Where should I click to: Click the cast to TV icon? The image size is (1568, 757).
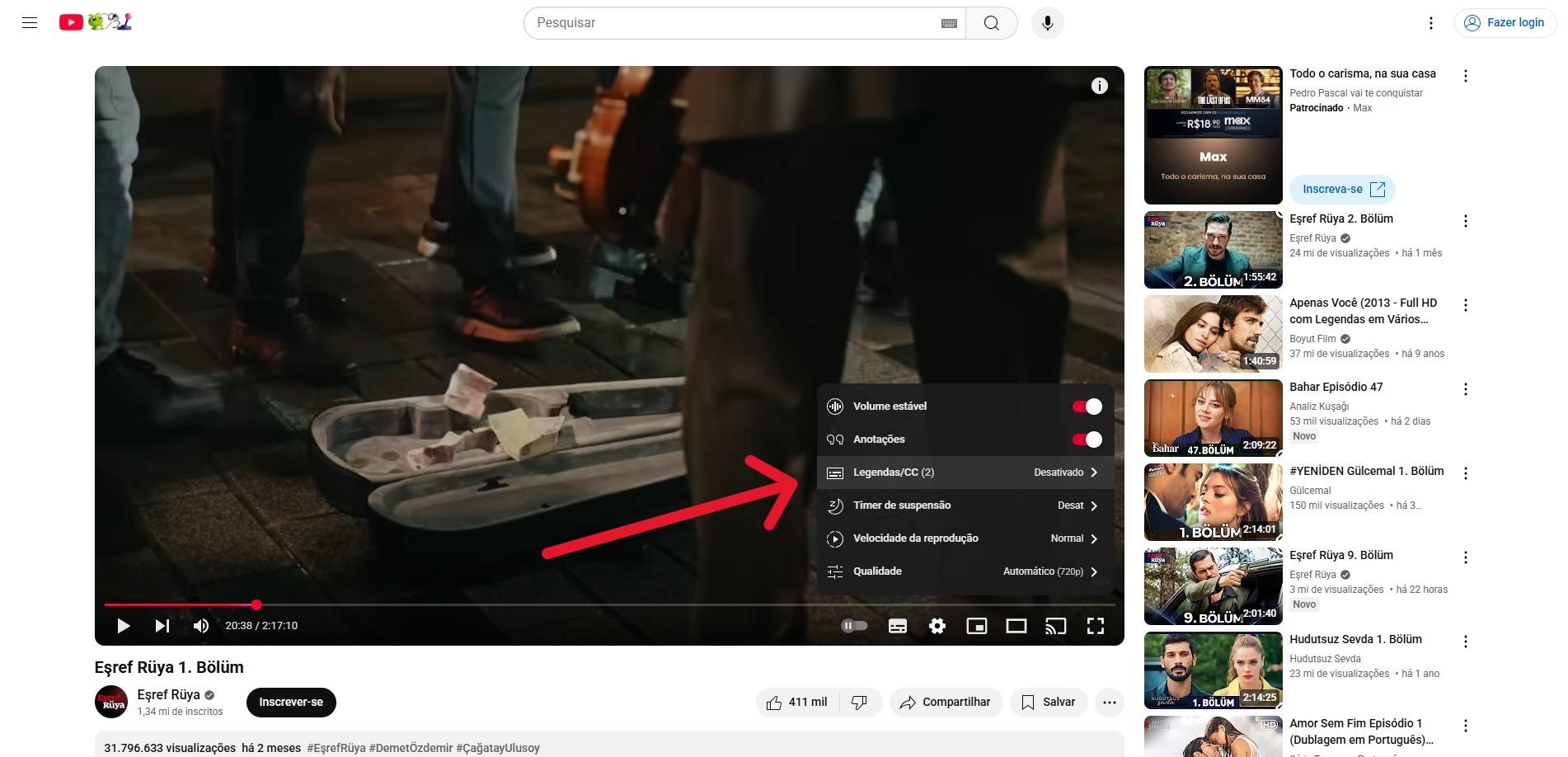1056,626
